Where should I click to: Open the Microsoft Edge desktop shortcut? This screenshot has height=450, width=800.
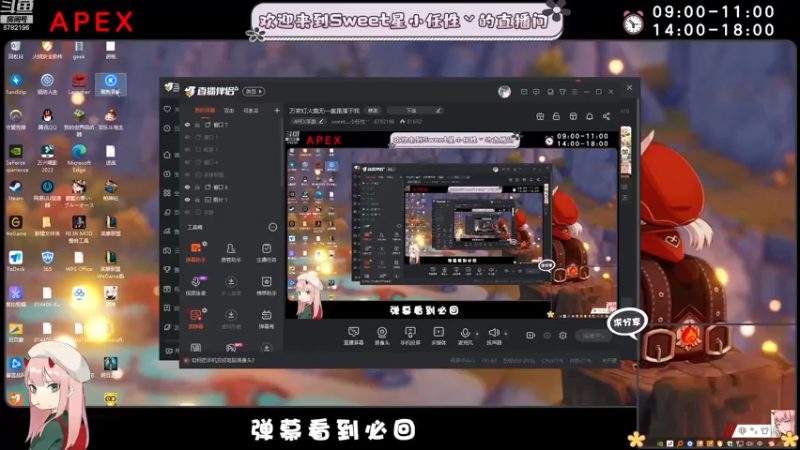79,157
